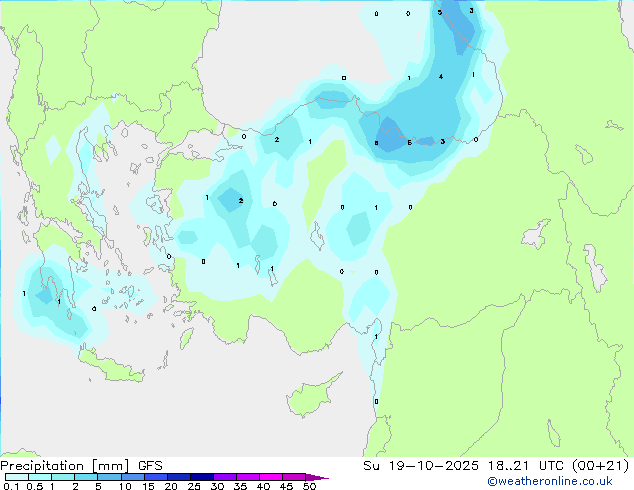Click the 0.1–0.5 mm legend swatch

tap(17, 477)
